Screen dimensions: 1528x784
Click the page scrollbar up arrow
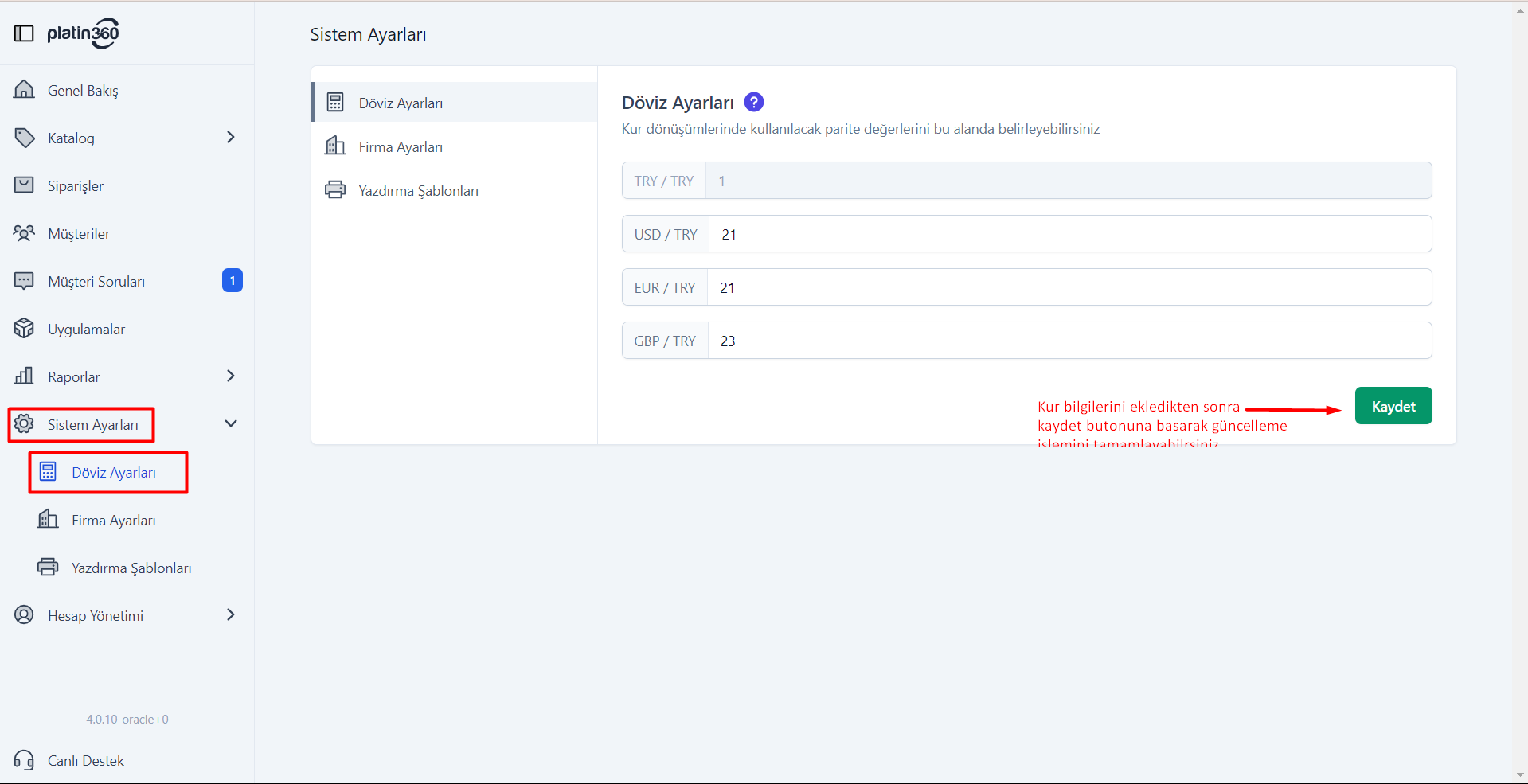(1520, 10)
